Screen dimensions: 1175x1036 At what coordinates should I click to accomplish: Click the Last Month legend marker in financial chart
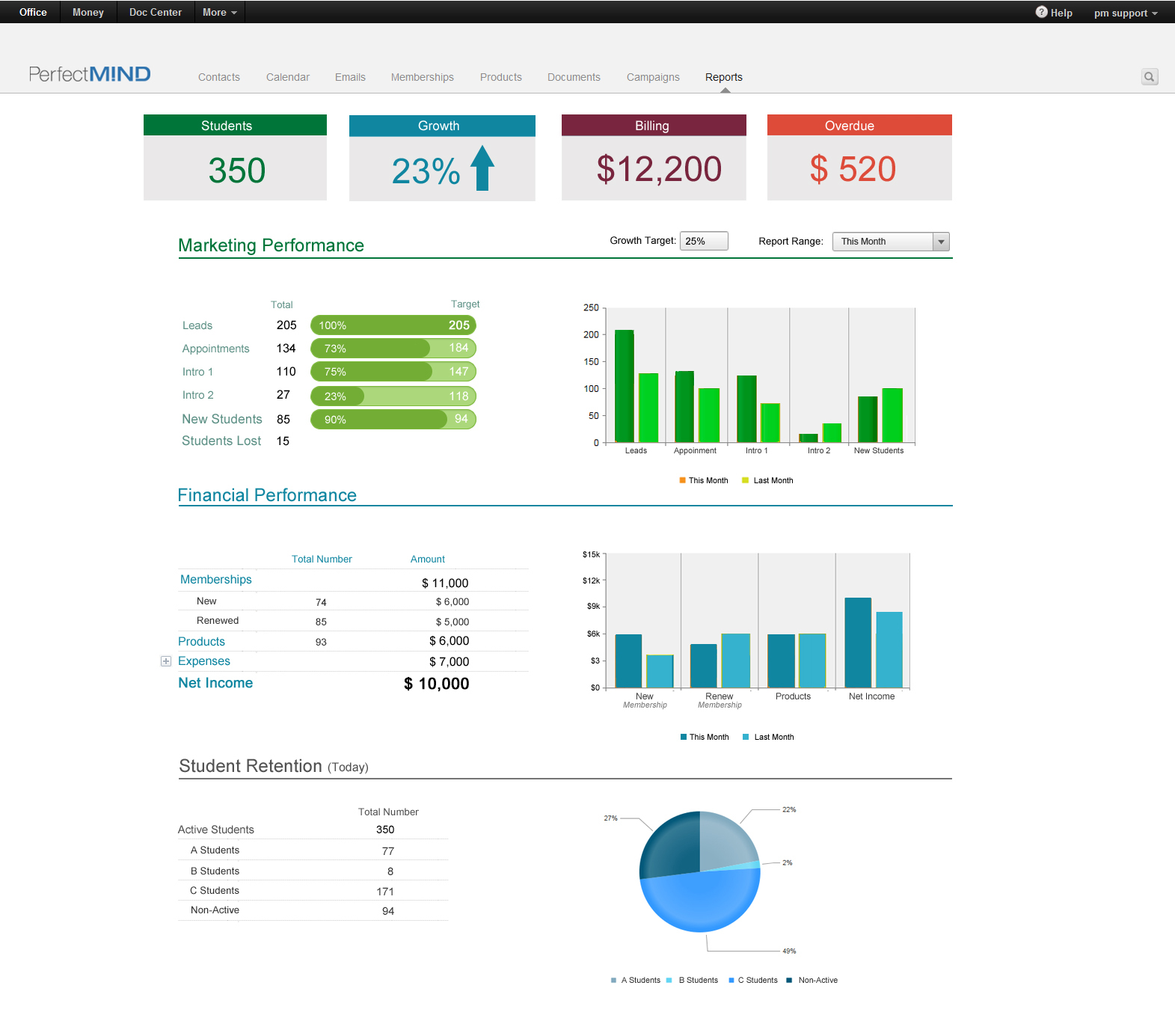point(746,737)
